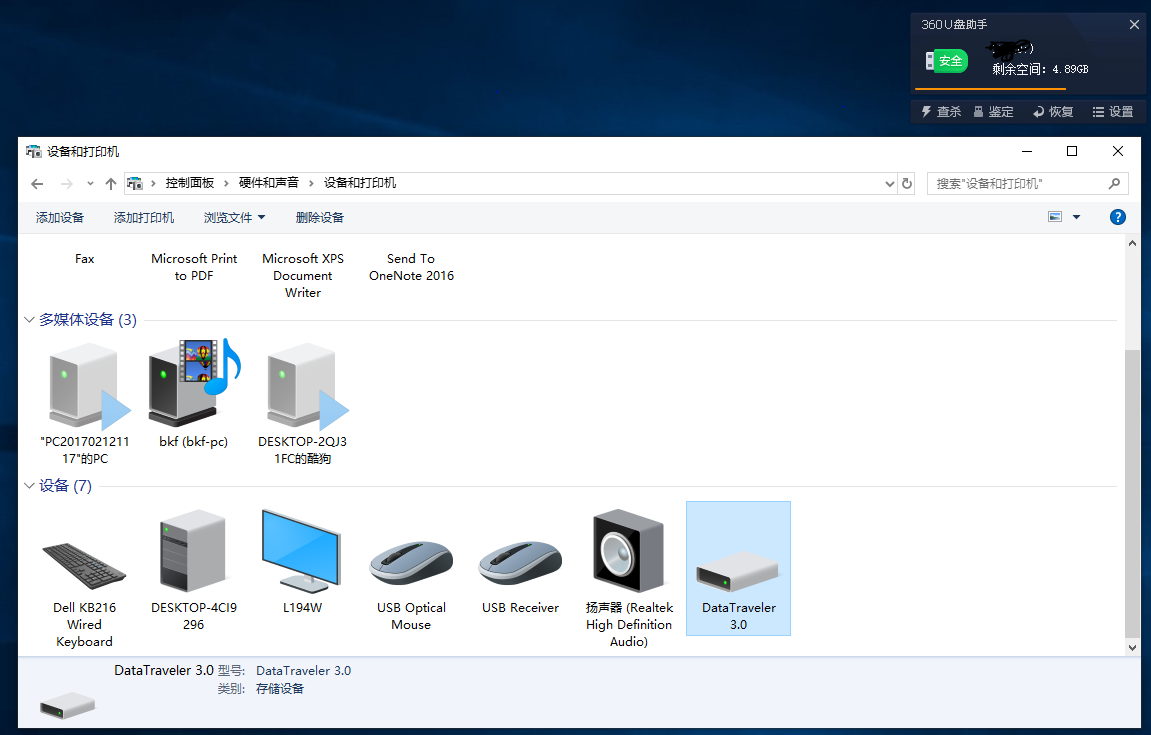1151x735 pixels.
Task: Click the DataTraveler 3.0 details pane icon
Action: click(x=68, y=705)
